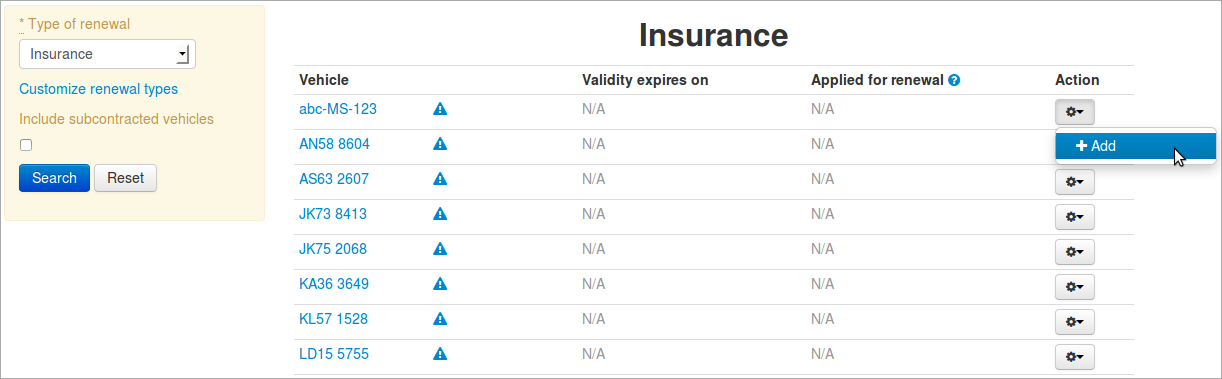Image resolution: width=1222 pixels, height=379 pixels.
Task: Click warning icon for JK73 8413
Action: tap(440, 214)
